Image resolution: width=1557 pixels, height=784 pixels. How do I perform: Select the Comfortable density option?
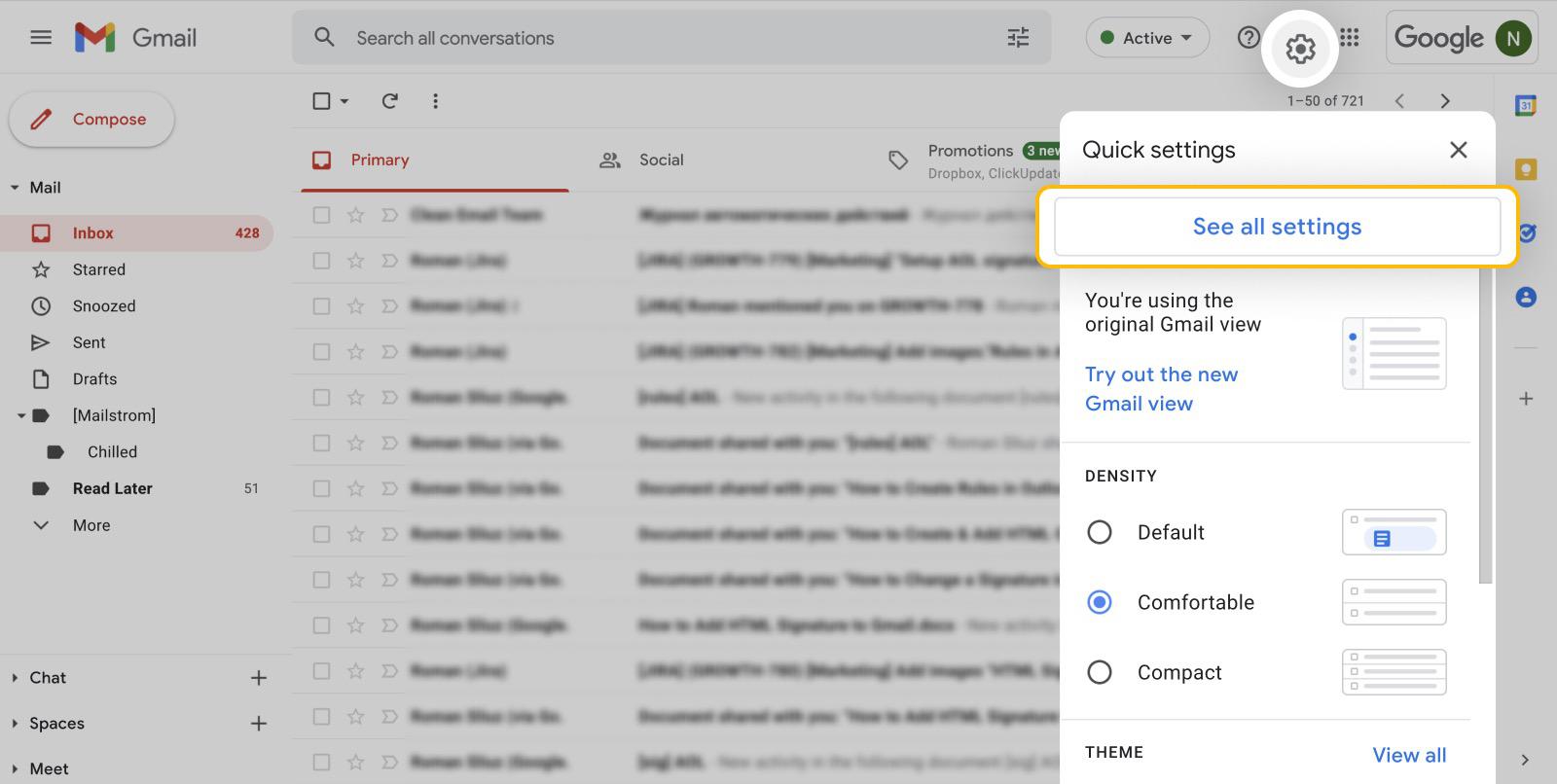pyautogui.click(x=1100, y=602)
